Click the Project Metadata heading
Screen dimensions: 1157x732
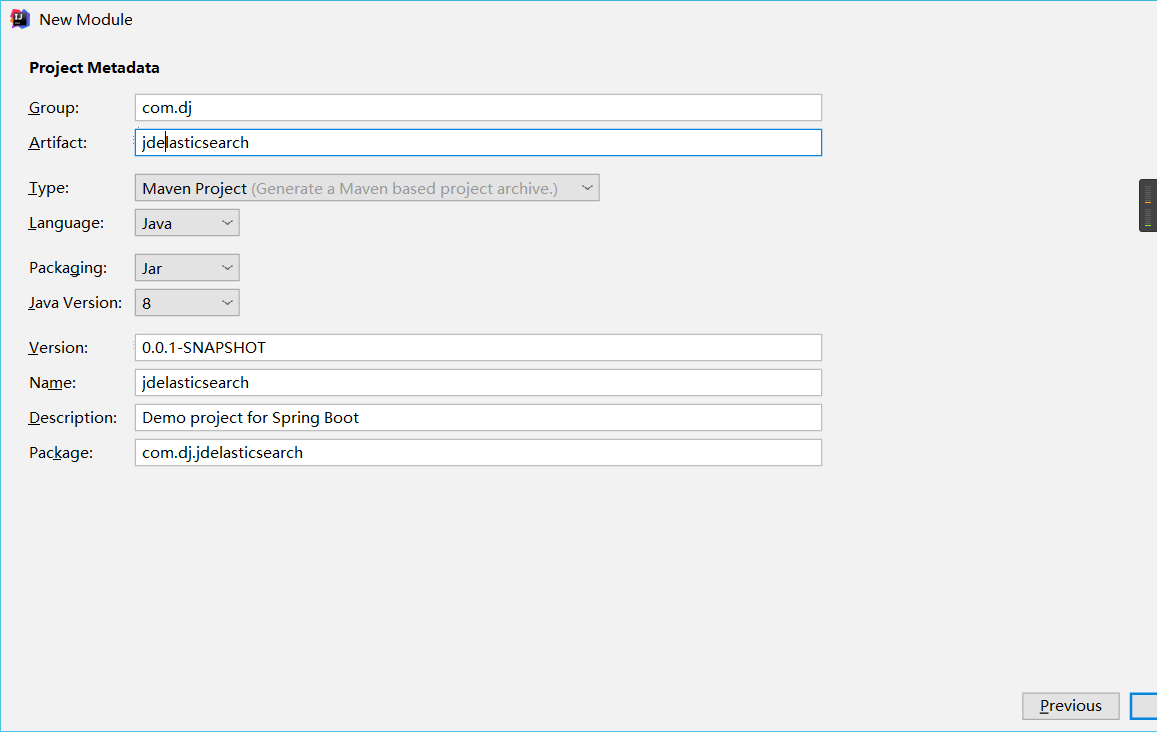pos(94,68)
